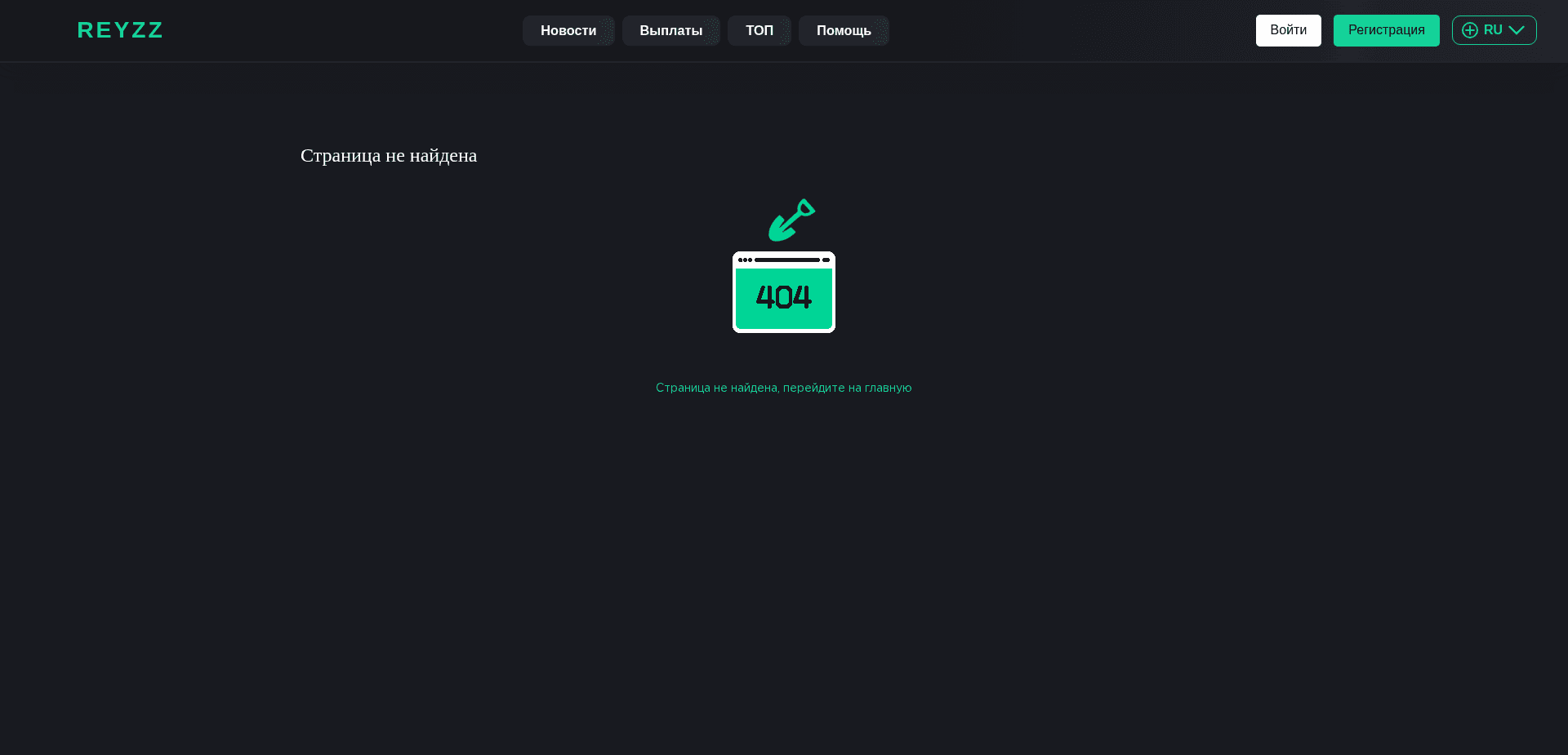Click the chevron next to RU

(x=1517, y=29)
